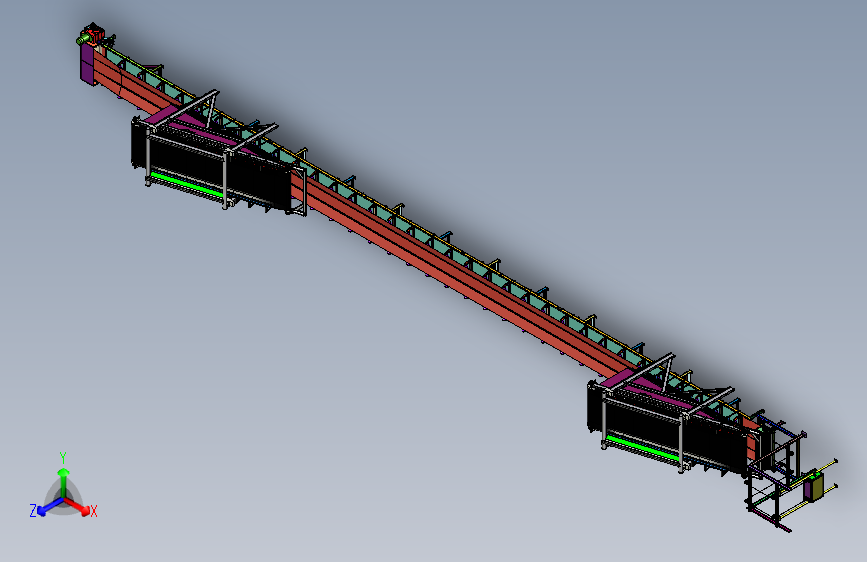Select the drive motor at the conveyor's upper end
The width and height of the screenshot is (867, 562).
click(92, 35)
